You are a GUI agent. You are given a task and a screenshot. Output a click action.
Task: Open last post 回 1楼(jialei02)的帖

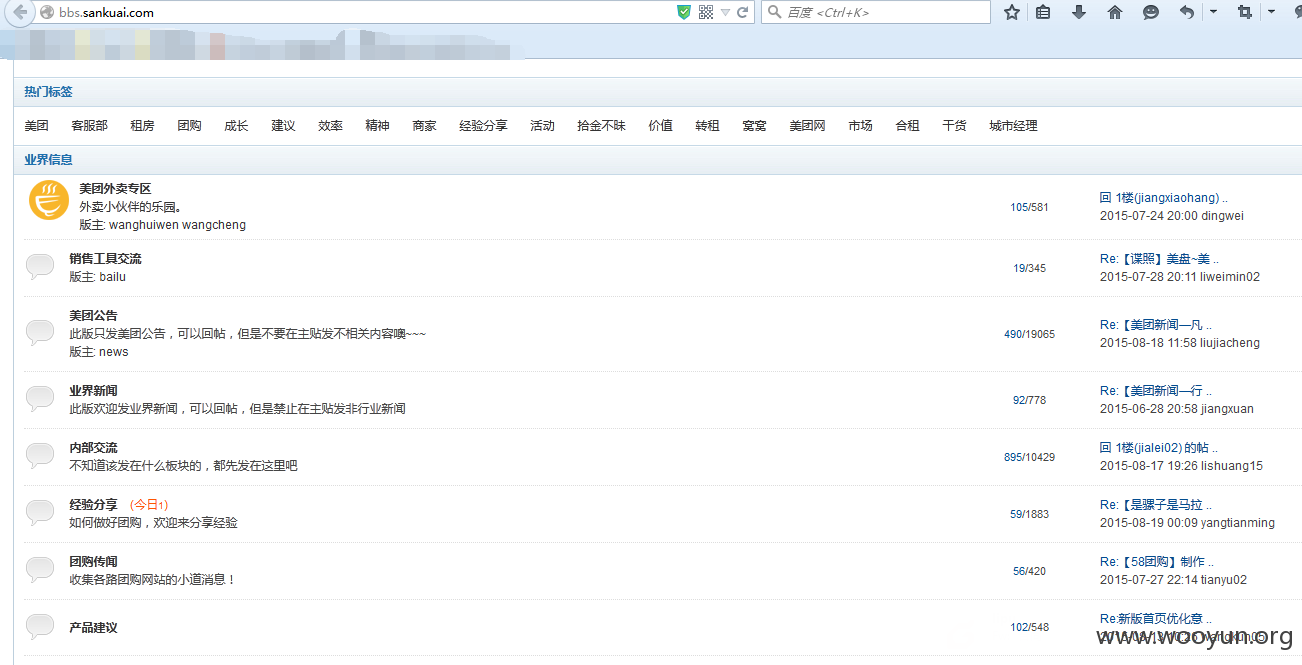tap(1159, 448)
